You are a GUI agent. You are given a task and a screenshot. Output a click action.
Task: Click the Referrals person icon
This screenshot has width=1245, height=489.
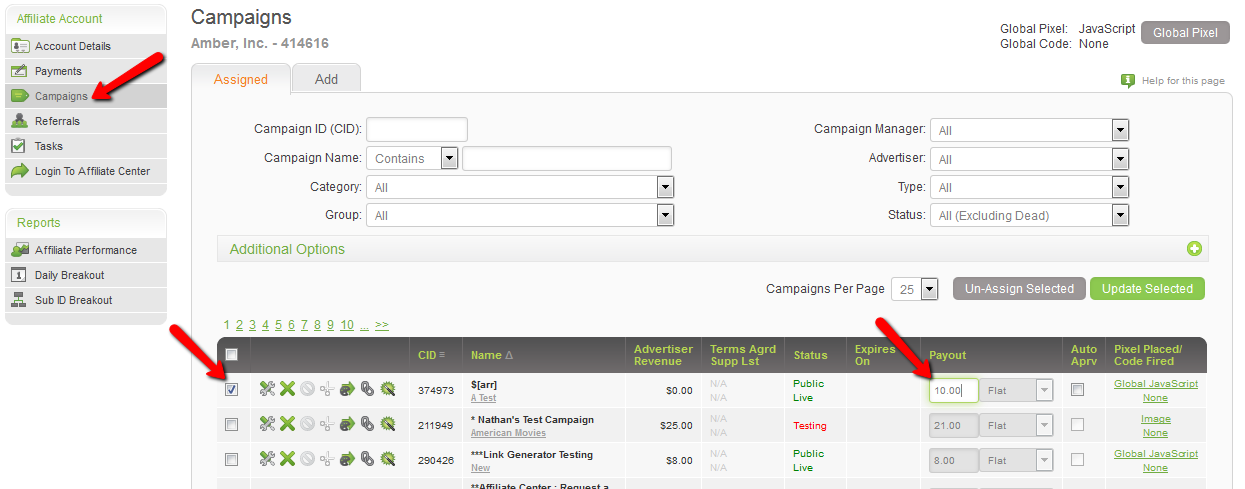(x=19, y=121)
